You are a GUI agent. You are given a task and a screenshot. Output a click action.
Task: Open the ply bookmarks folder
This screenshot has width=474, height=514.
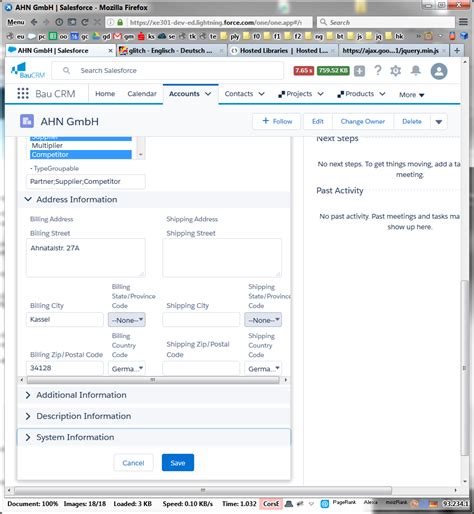click(230, 36)
